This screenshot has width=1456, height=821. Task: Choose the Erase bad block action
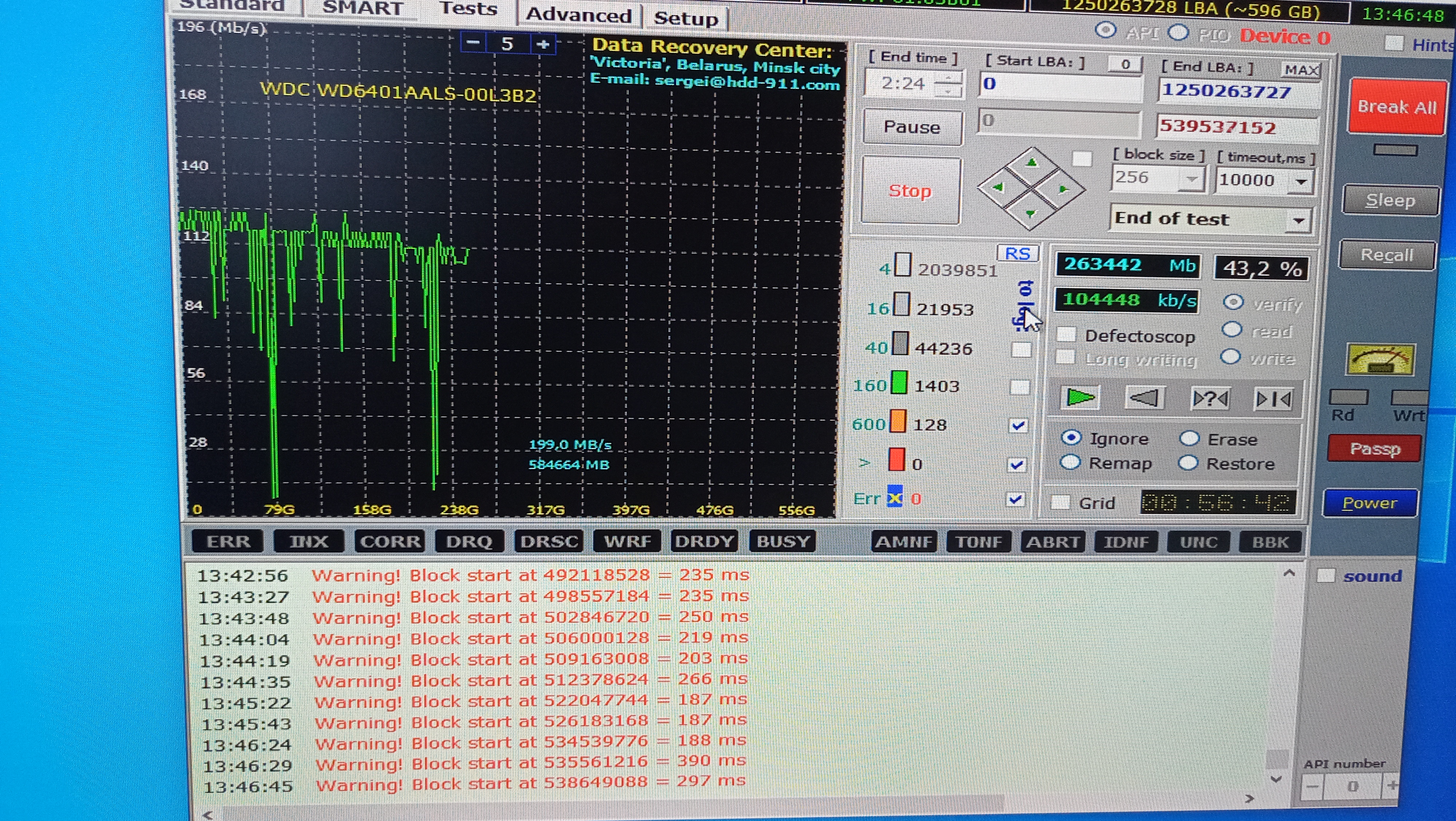pyautogui.click(x=1189, y=439)
